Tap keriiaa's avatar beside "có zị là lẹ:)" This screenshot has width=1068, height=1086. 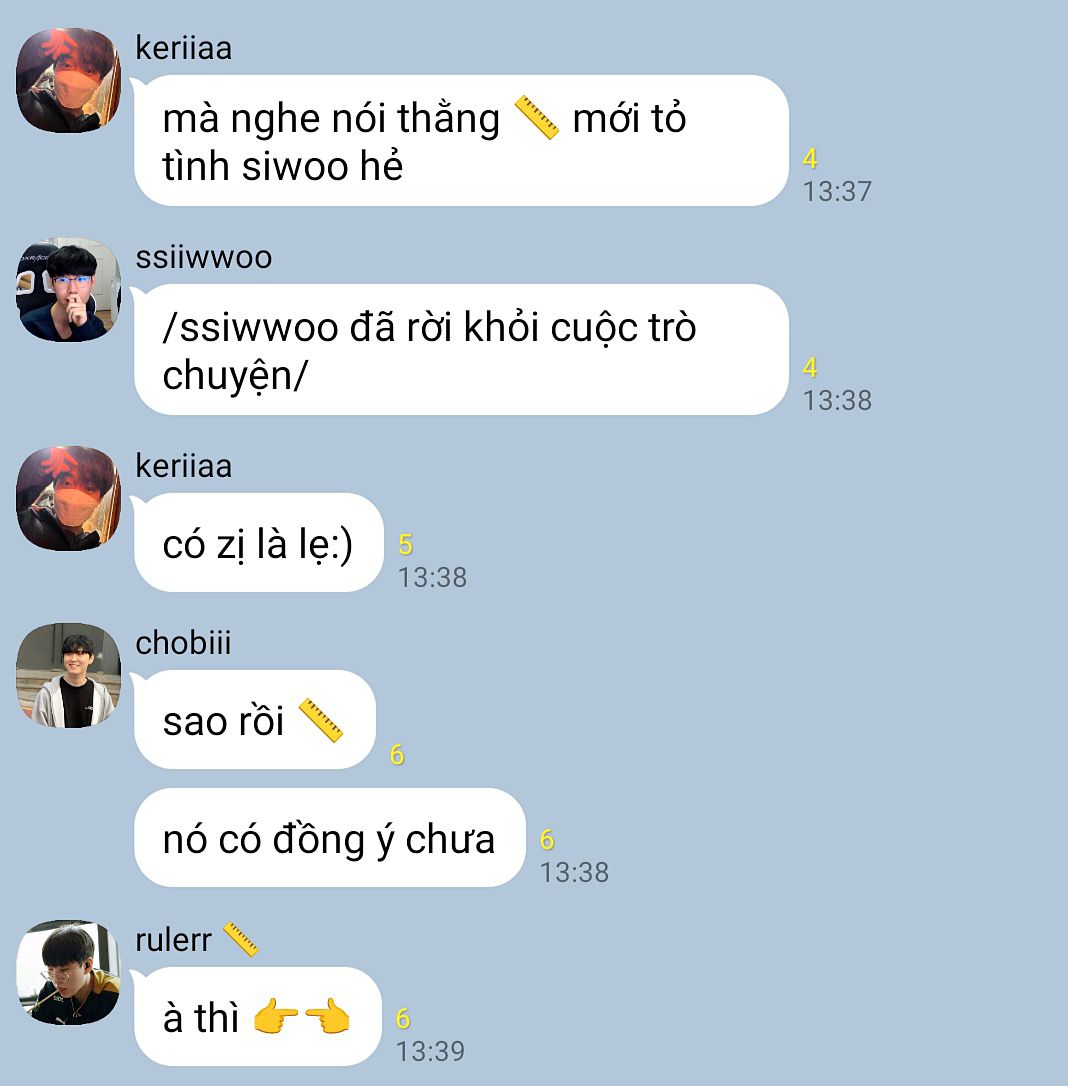coord(69,499)
